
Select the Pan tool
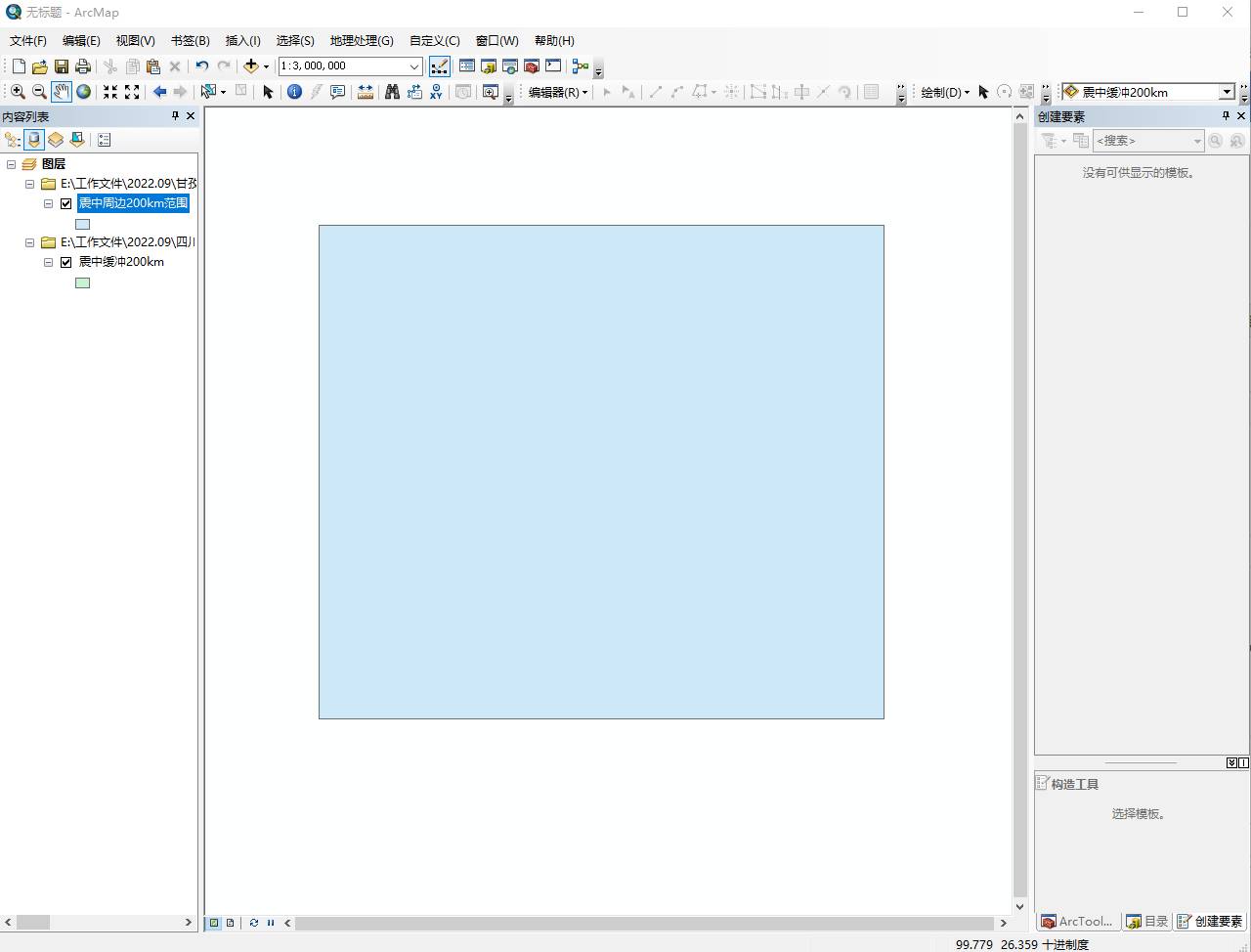pyautogui.click(x=61, y=91)
